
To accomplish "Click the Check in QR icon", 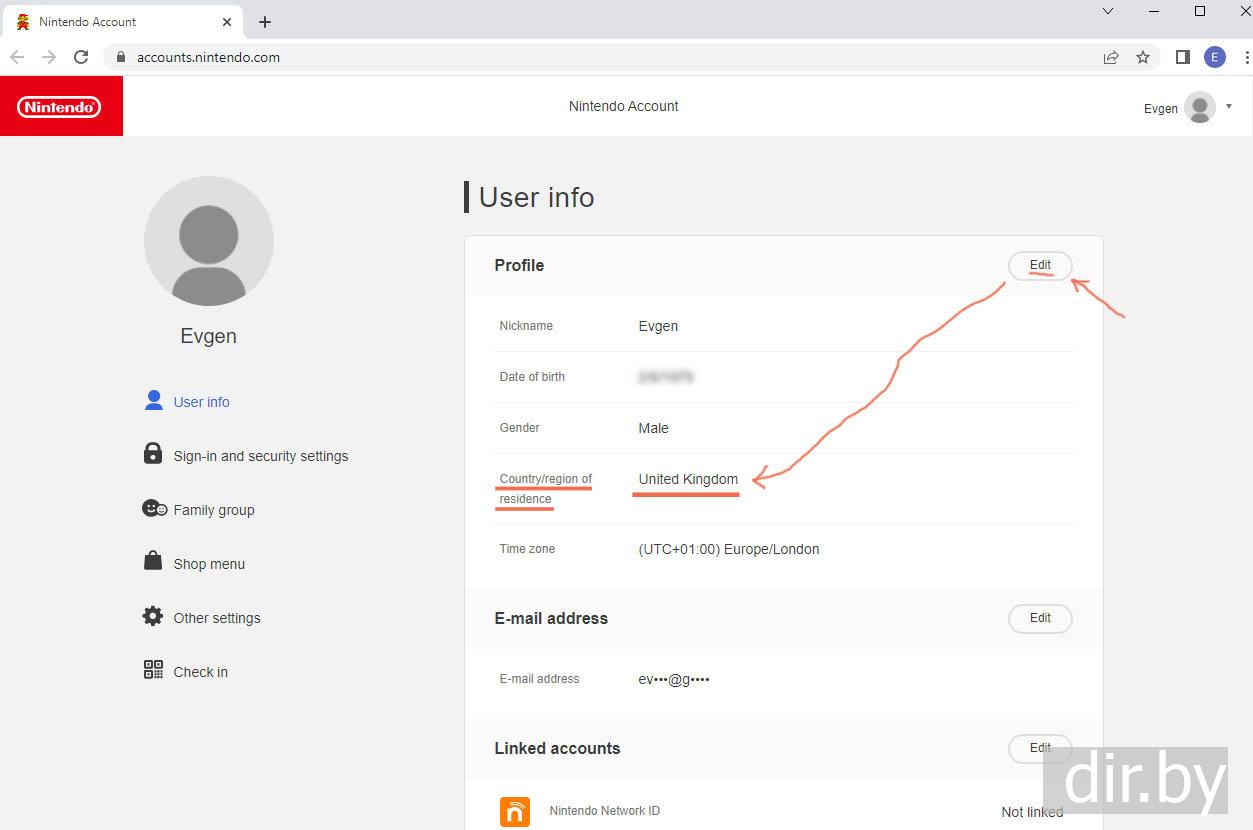I will (x=153, y=670).
